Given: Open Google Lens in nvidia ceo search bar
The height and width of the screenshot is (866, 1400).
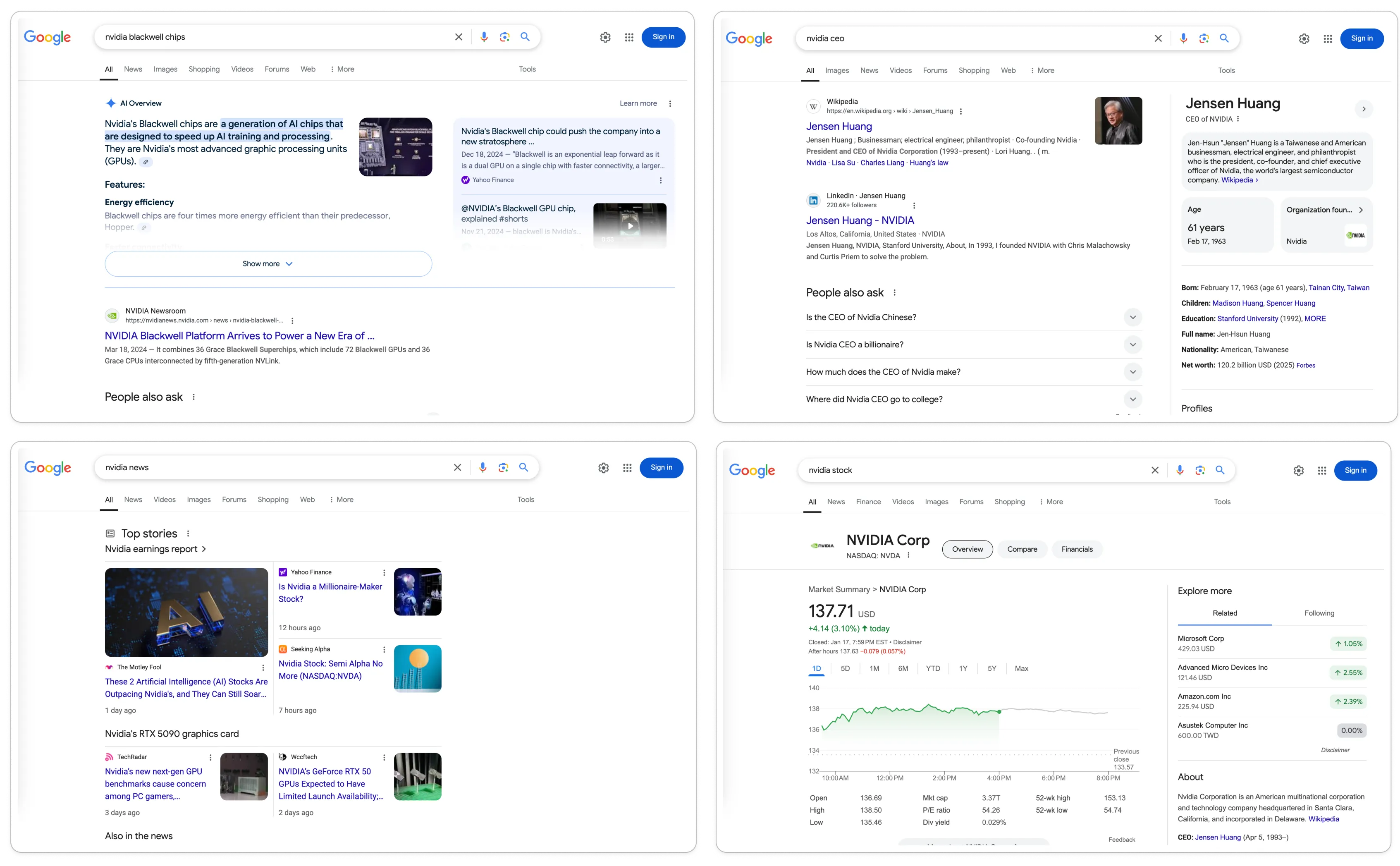Looking at the screenshot, I should coord(1204,38).
